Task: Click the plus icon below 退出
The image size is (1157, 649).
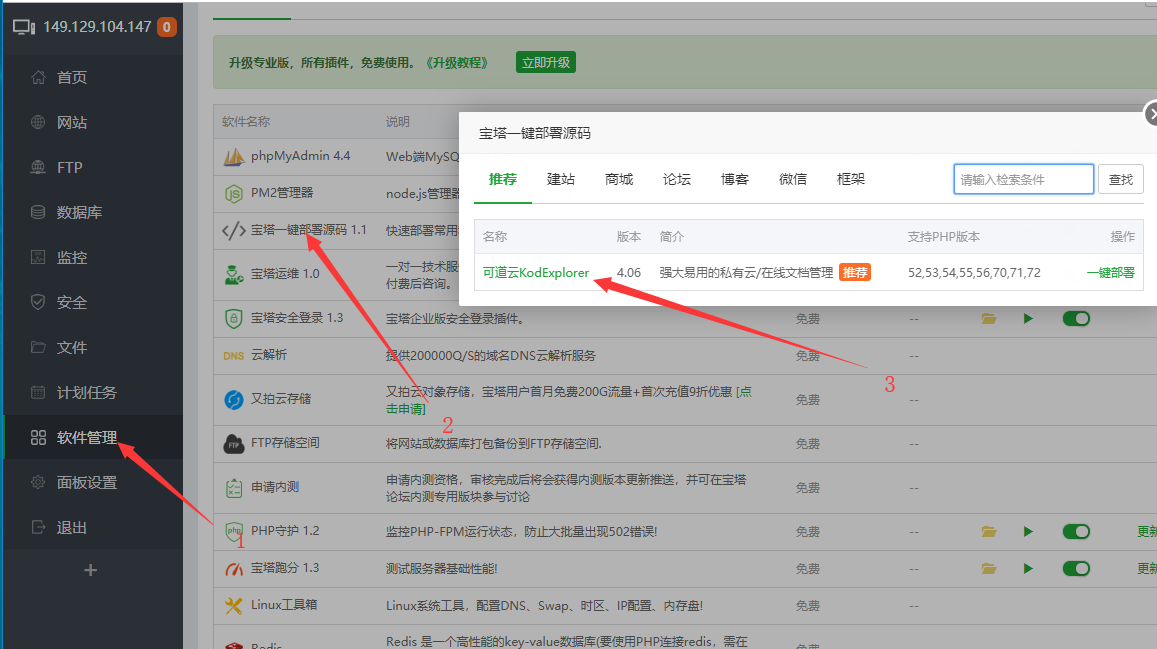Action: click(91, 570)
